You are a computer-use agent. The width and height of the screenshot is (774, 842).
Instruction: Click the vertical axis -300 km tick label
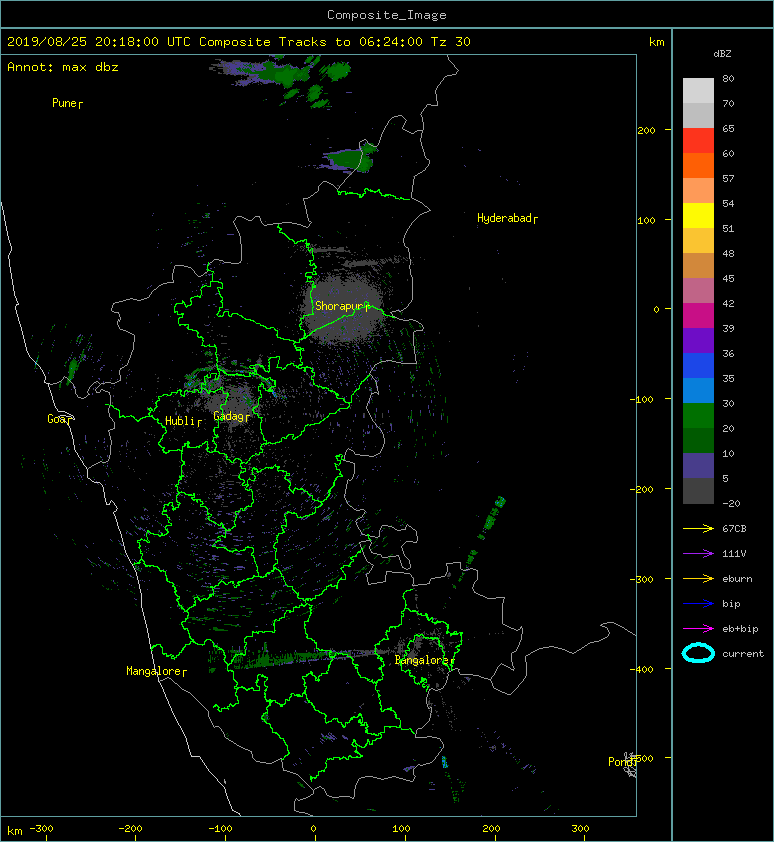pos(642,579)
